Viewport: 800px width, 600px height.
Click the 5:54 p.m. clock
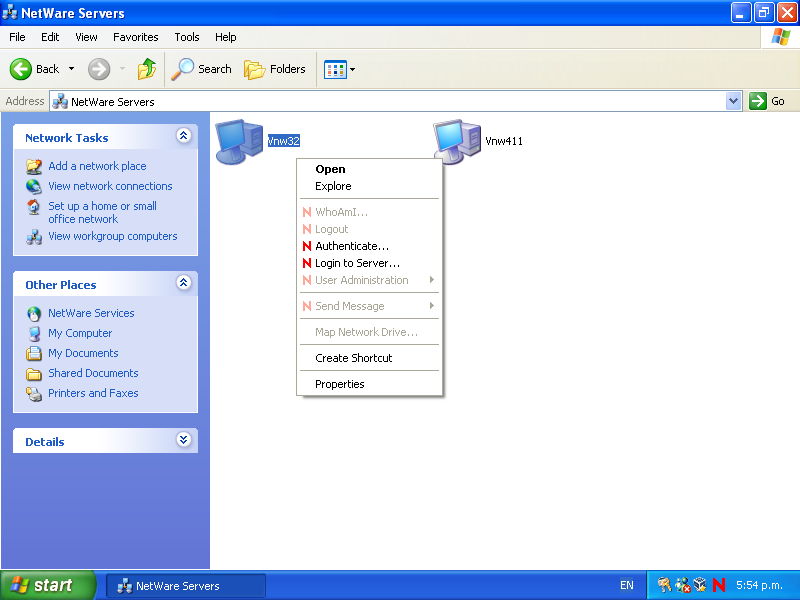[x=759, y=585]
